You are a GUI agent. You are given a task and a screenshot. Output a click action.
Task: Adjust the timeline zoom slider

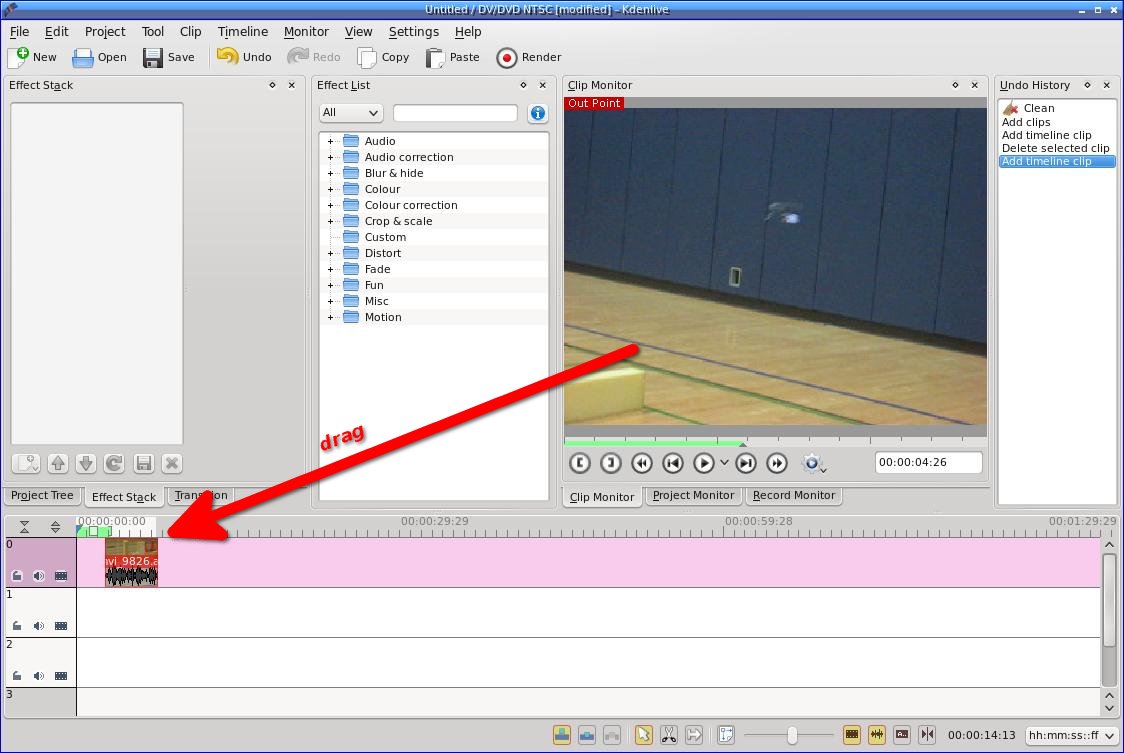791,735
